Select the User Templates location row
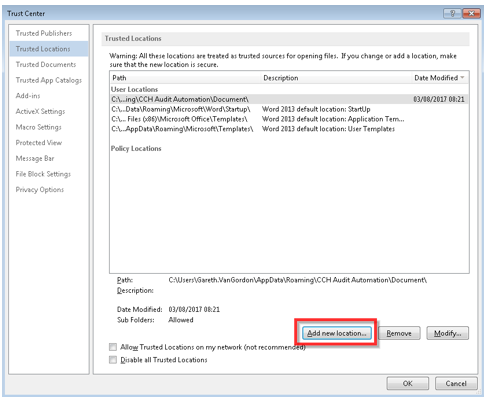This screenshot has width=486, height=399. [289, 129]
